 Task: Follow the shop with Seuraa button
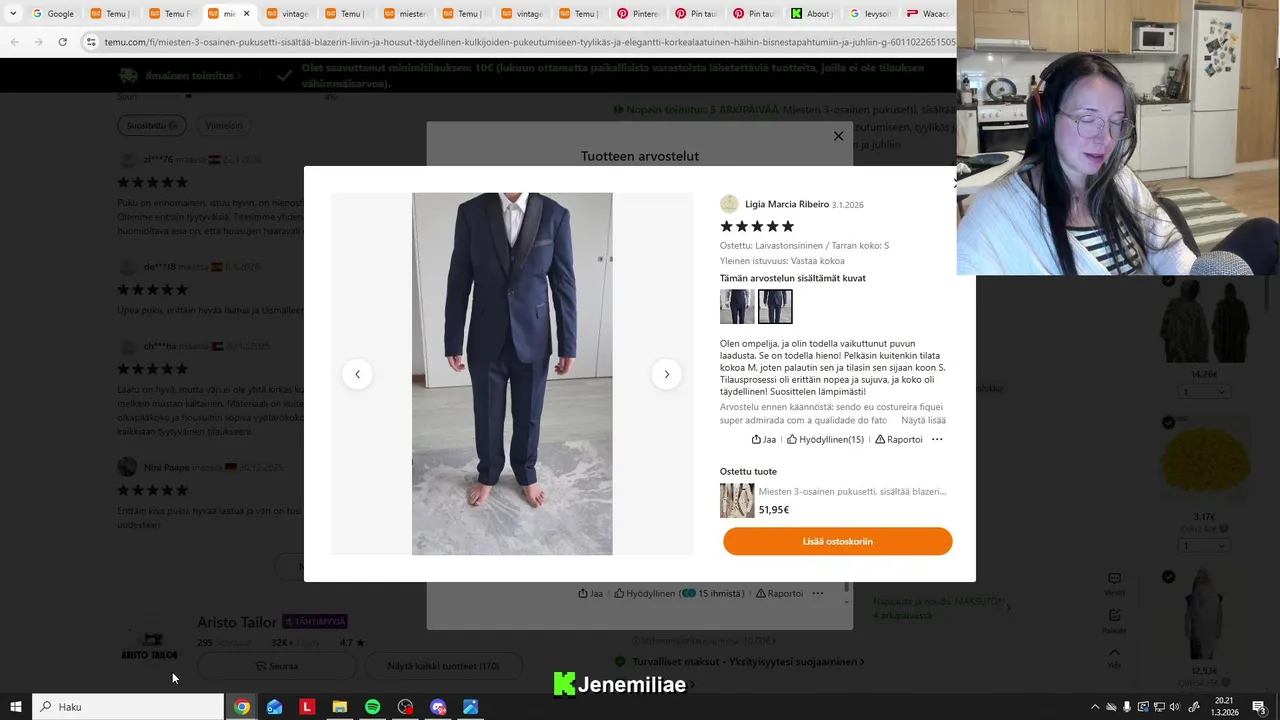point(277,666)
